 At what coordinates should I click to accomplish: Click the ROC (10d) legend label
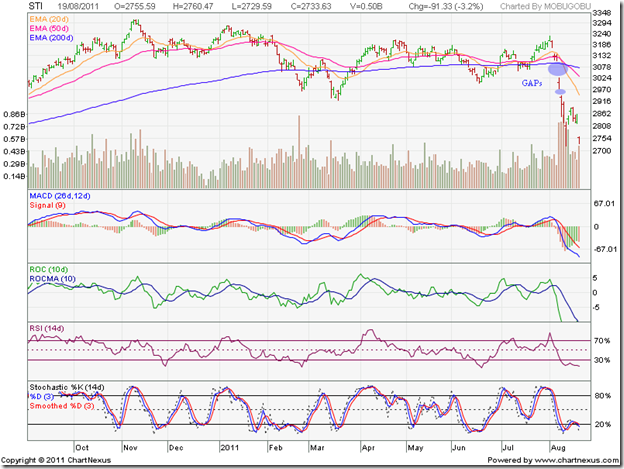pos(49,270)
